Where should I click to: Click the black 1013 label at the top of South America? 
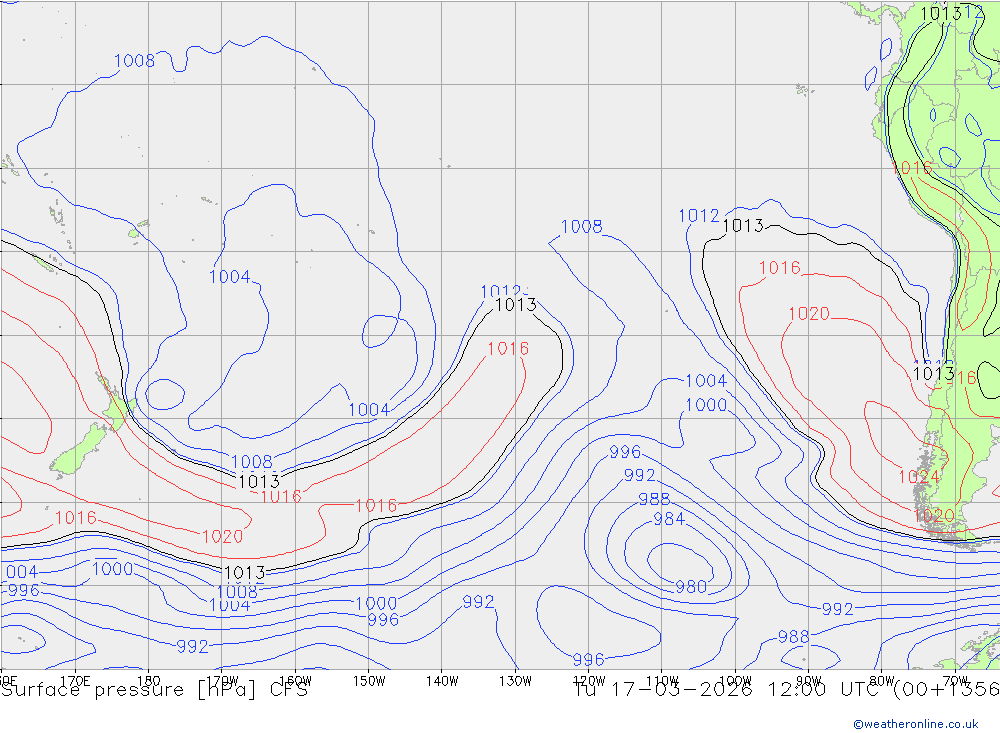pyautogui.click(x=941, y=13)
